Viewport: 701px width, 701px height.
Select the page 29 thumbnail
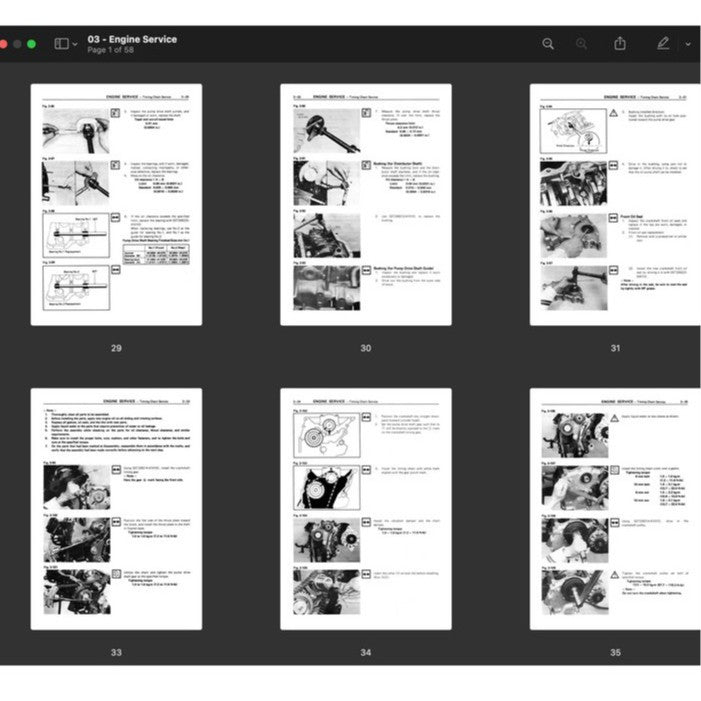pos(116,204)
